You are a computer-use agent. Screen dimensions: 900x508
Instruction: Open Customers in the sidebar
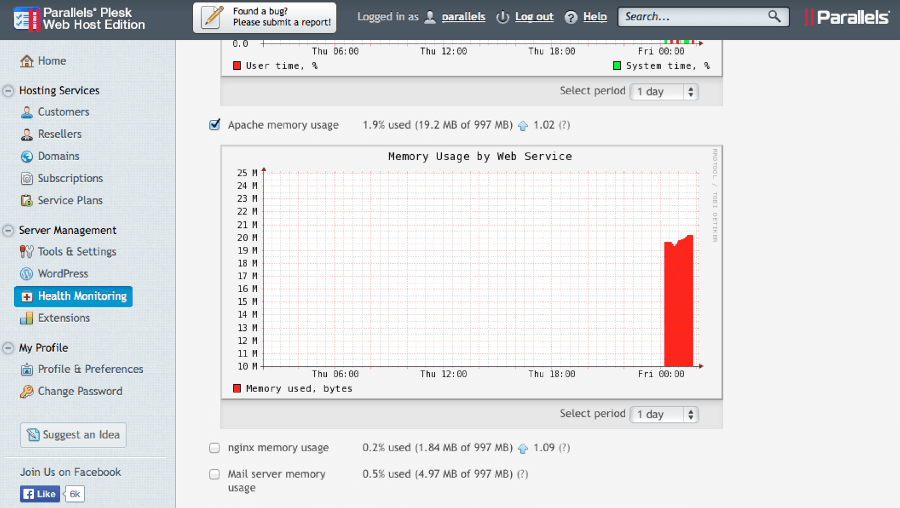63,112
